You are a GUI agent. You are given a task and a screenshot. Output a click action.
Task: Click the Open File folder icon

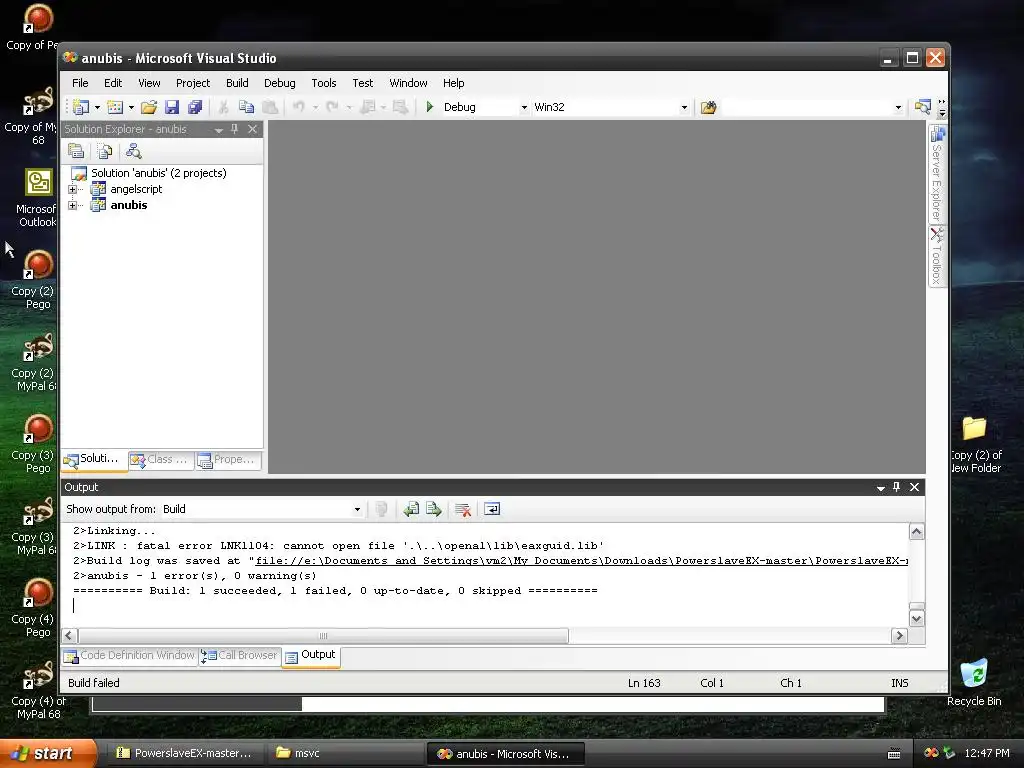click(149, 107)
